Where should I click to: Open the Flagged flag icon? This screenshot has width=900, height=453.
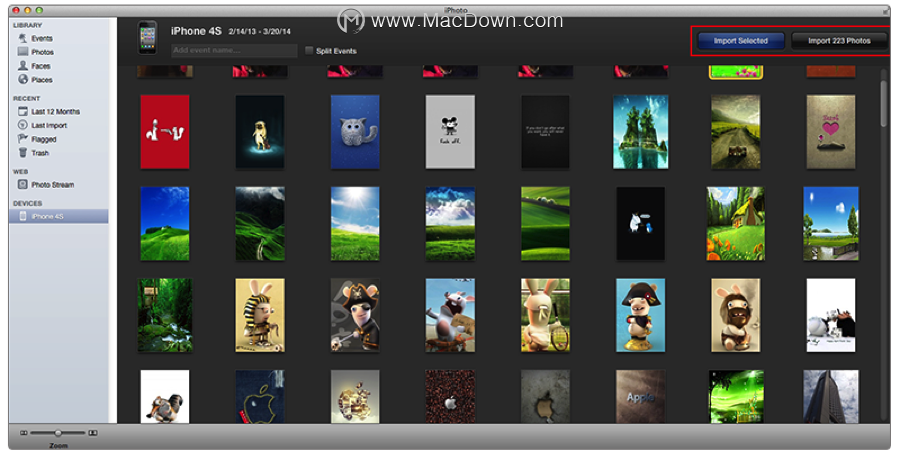[23, 139]
